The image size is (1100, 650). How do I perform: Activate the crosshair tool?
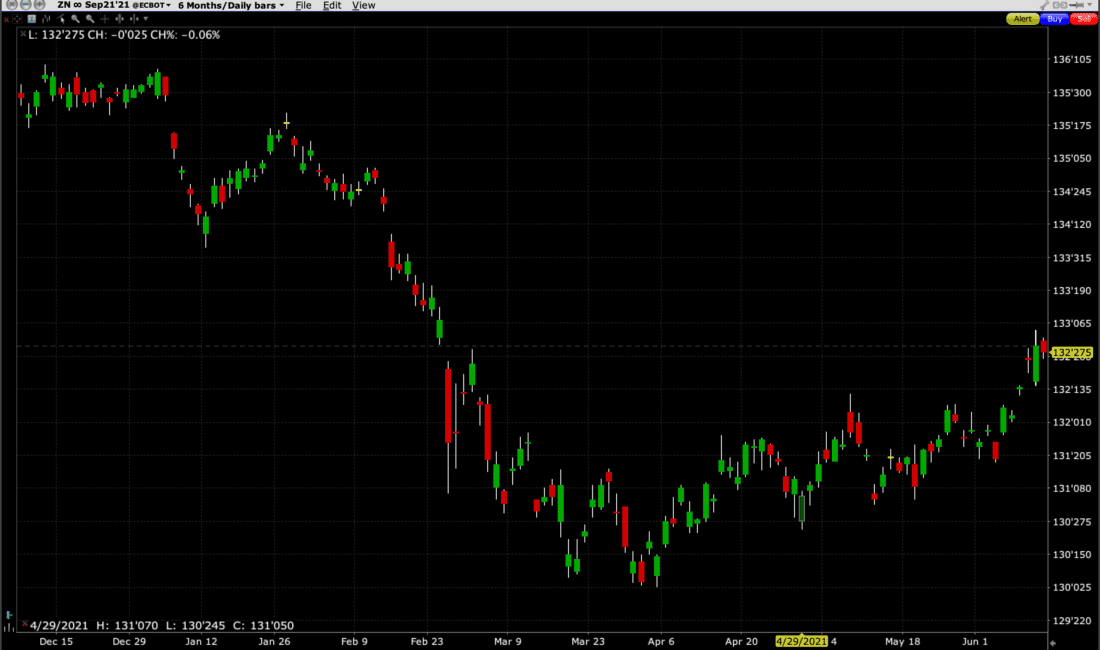coord(105,18)
